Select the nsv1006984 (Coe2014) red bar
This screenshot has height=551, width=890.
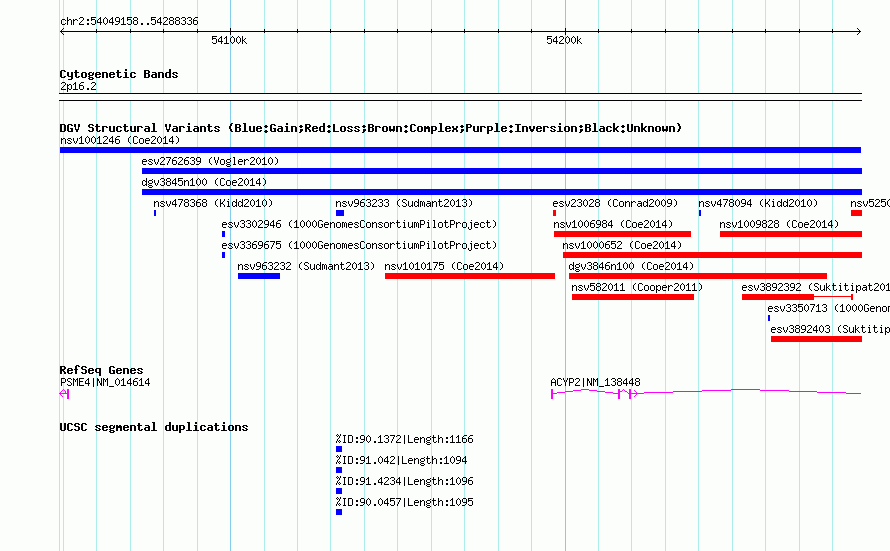[x=622, y=234]
